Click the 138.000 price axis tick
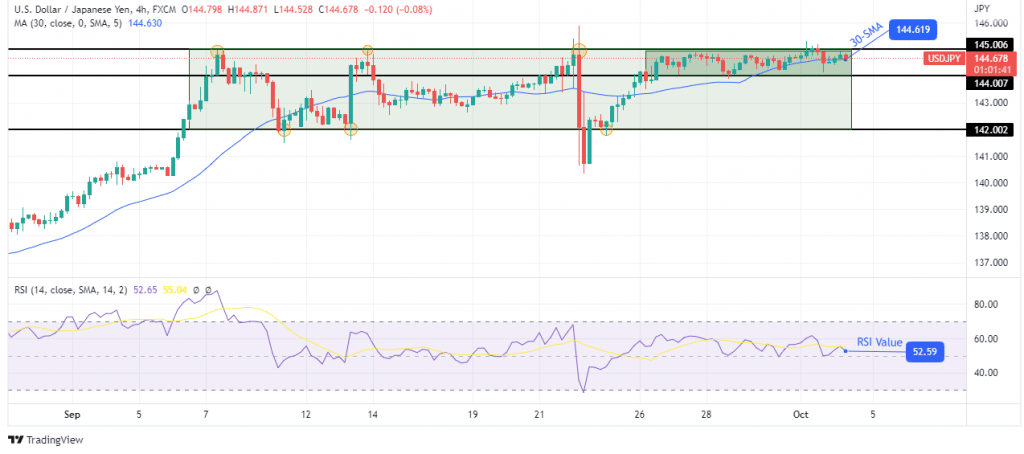Screen dimensions: 1024x454 989,236
